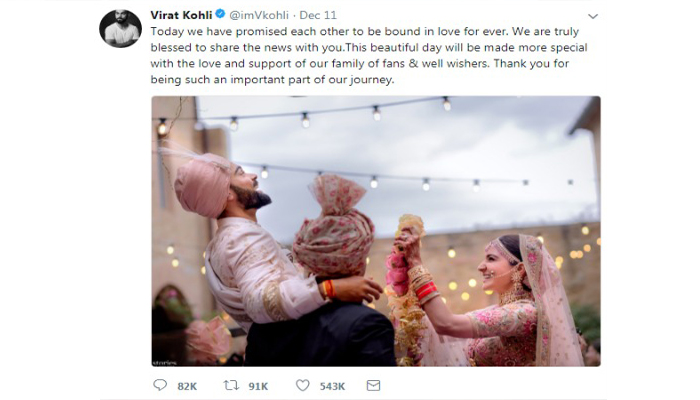The height and width of the screenshot is (400, 700).
Task: View the 91K retweets count
Action: pos(258,386)
